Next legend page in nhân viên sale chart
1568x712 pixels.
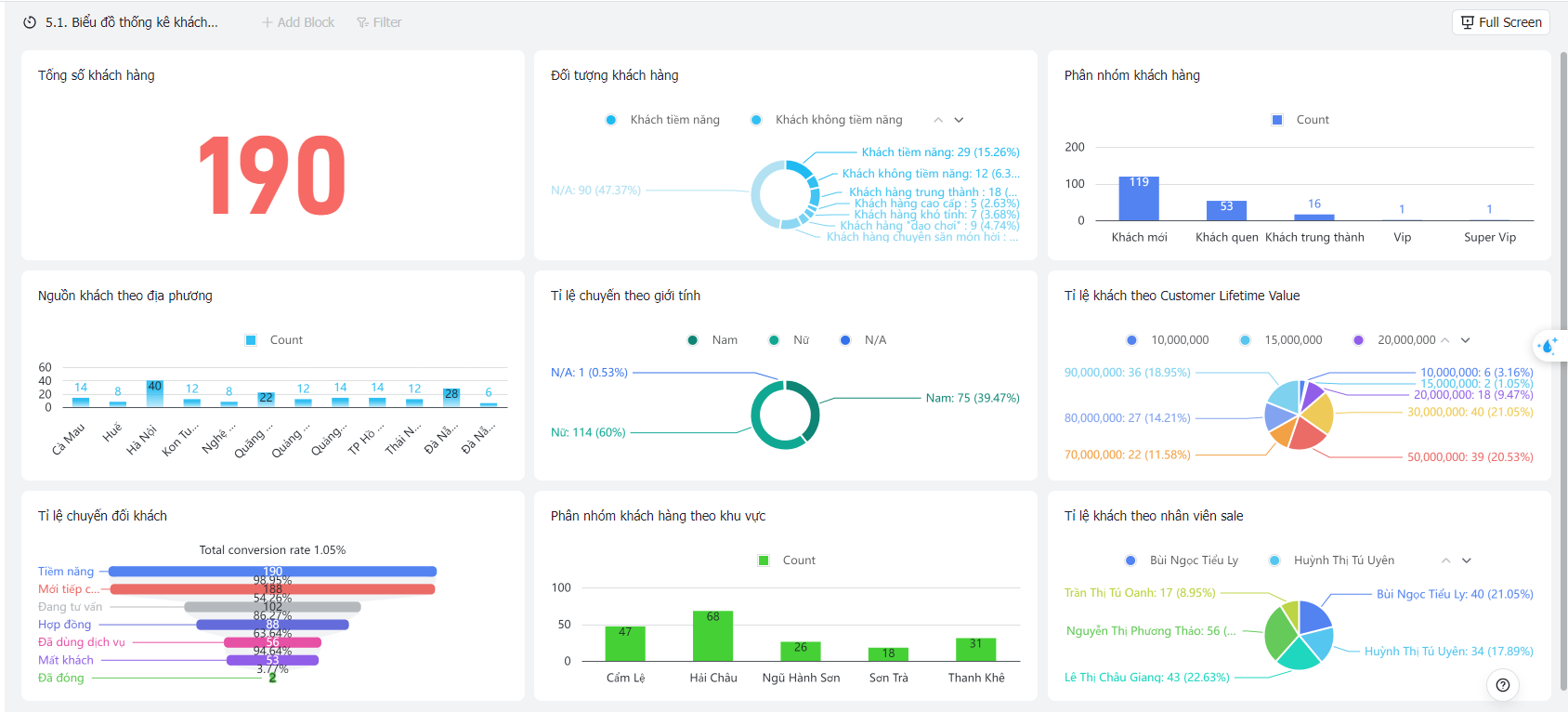[x=1467, y=560]
